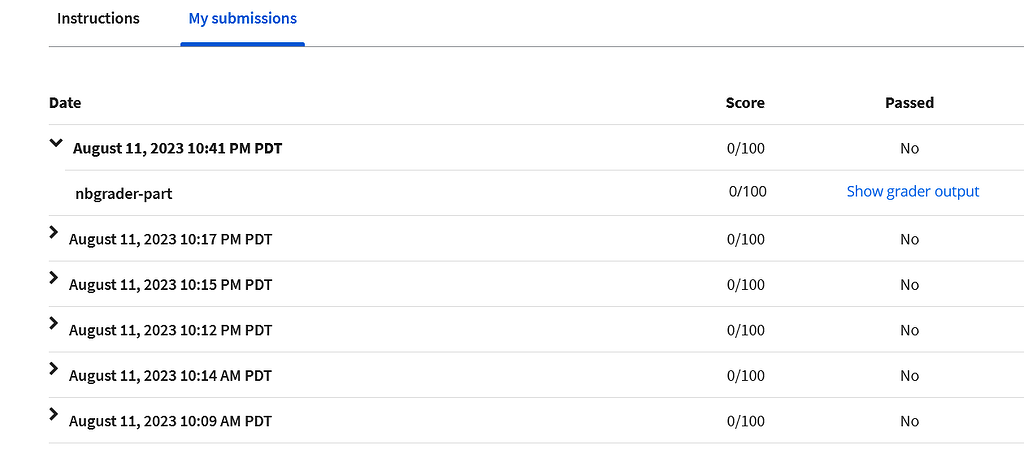Viewport: 1024px width, 458px height.
Task: Collapse the 10:41 PM submission row
Action: [56, 145]
